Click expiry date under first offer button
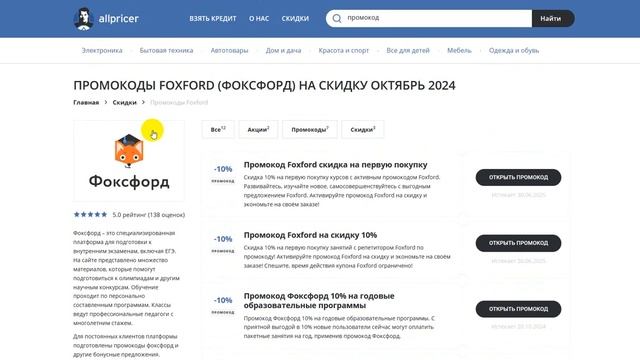Viewport: 640px width, 360px height. point(518,195)
